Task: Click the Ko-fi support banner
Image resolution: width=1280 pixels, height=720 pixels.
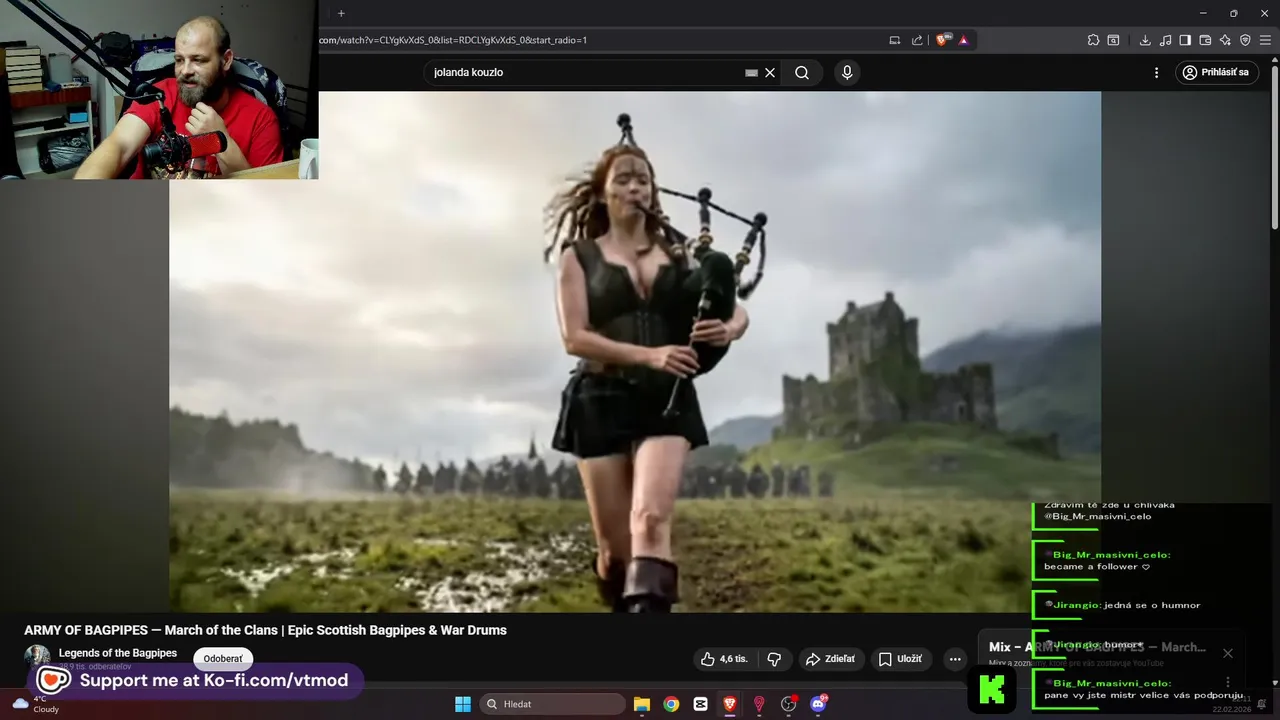Action: (x=195, y=680)
